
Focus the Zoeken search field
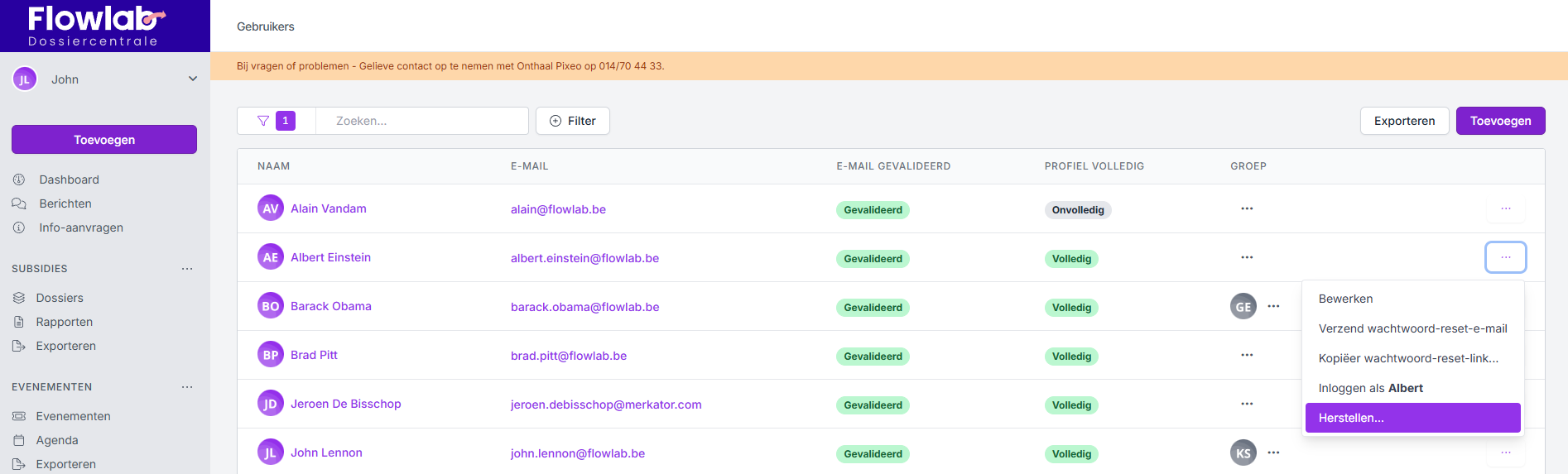(x=422, y=121)
